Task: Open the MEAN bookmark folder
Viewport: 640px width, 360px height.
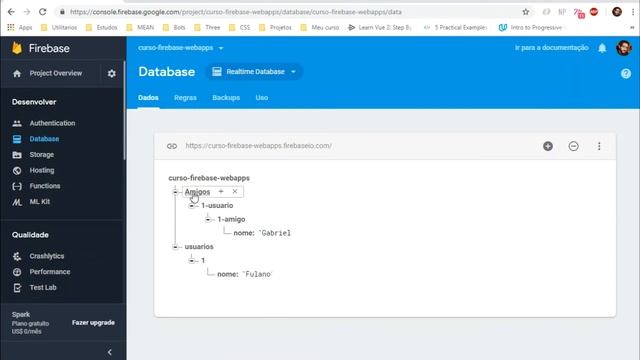Action: point(140,27)
